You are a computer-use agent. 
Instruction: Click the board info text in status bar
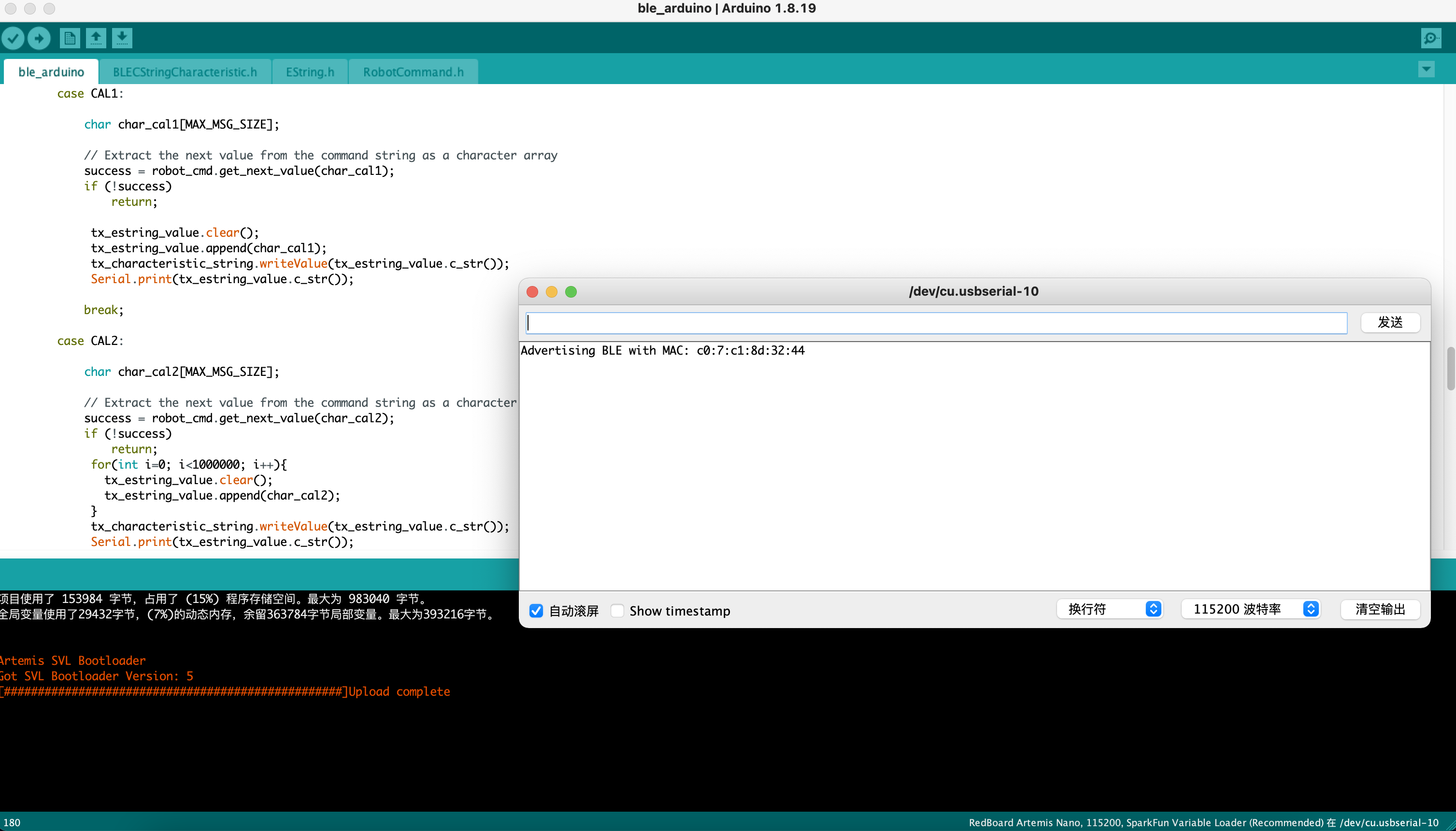click(x=1203, y=822)
